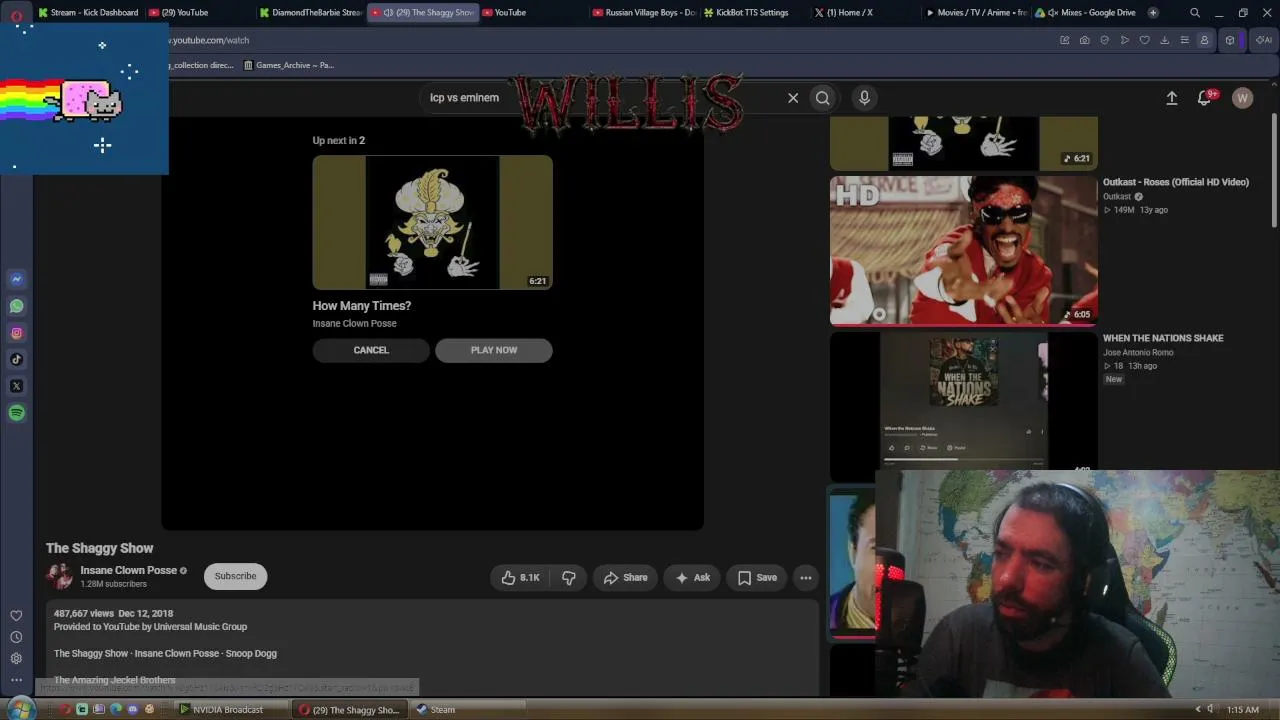The width and height of the screenshot is (1280, 720).
Task: Open 'Outkast - Roses (Official HD Video)' title
Action: coord(1176,182)
